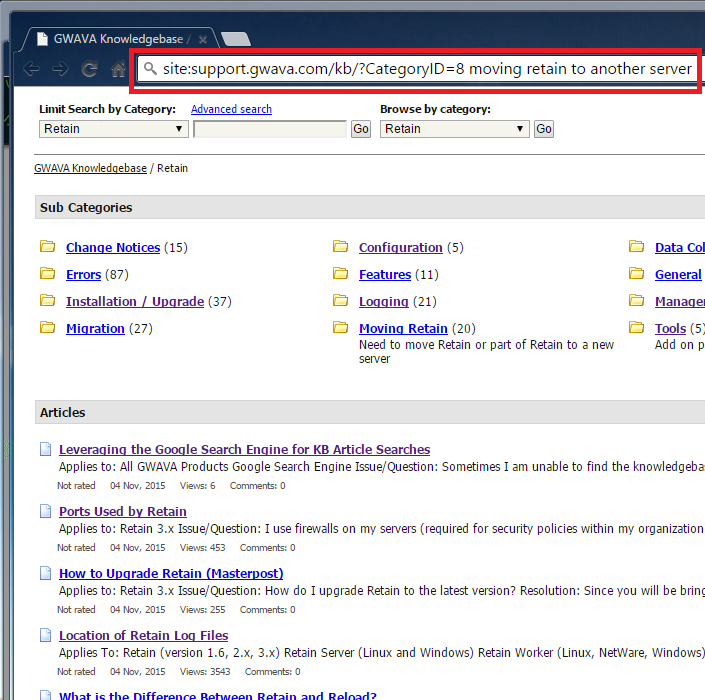
Task: Click the folder icon beside Migration
Action: pyautogui.click(x=47, y=327)
